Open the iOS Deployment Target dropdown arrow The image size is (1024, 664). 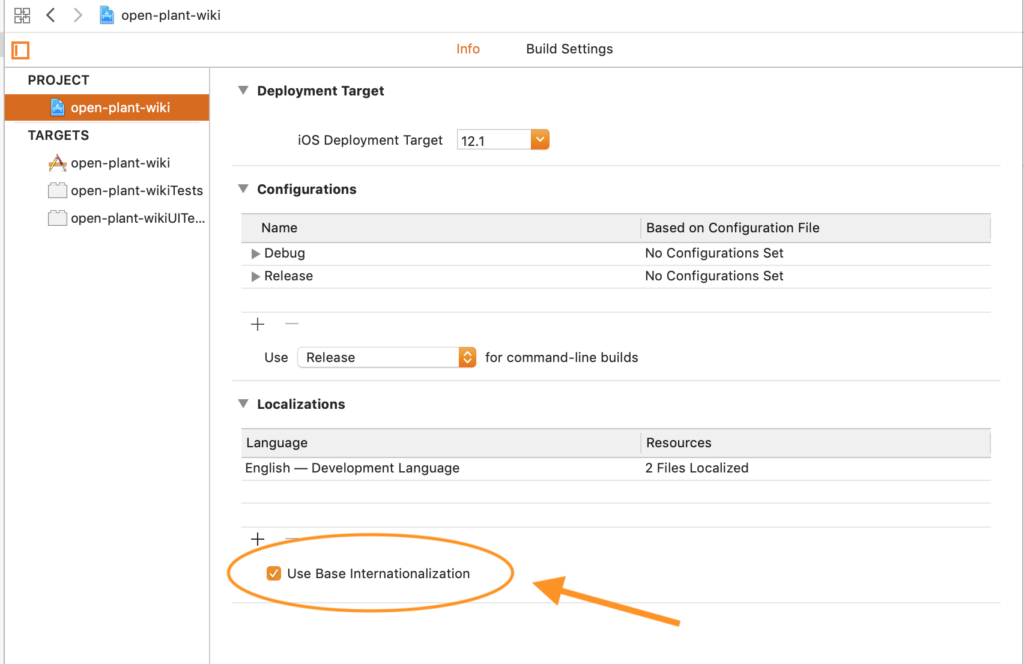click(540, 139)
